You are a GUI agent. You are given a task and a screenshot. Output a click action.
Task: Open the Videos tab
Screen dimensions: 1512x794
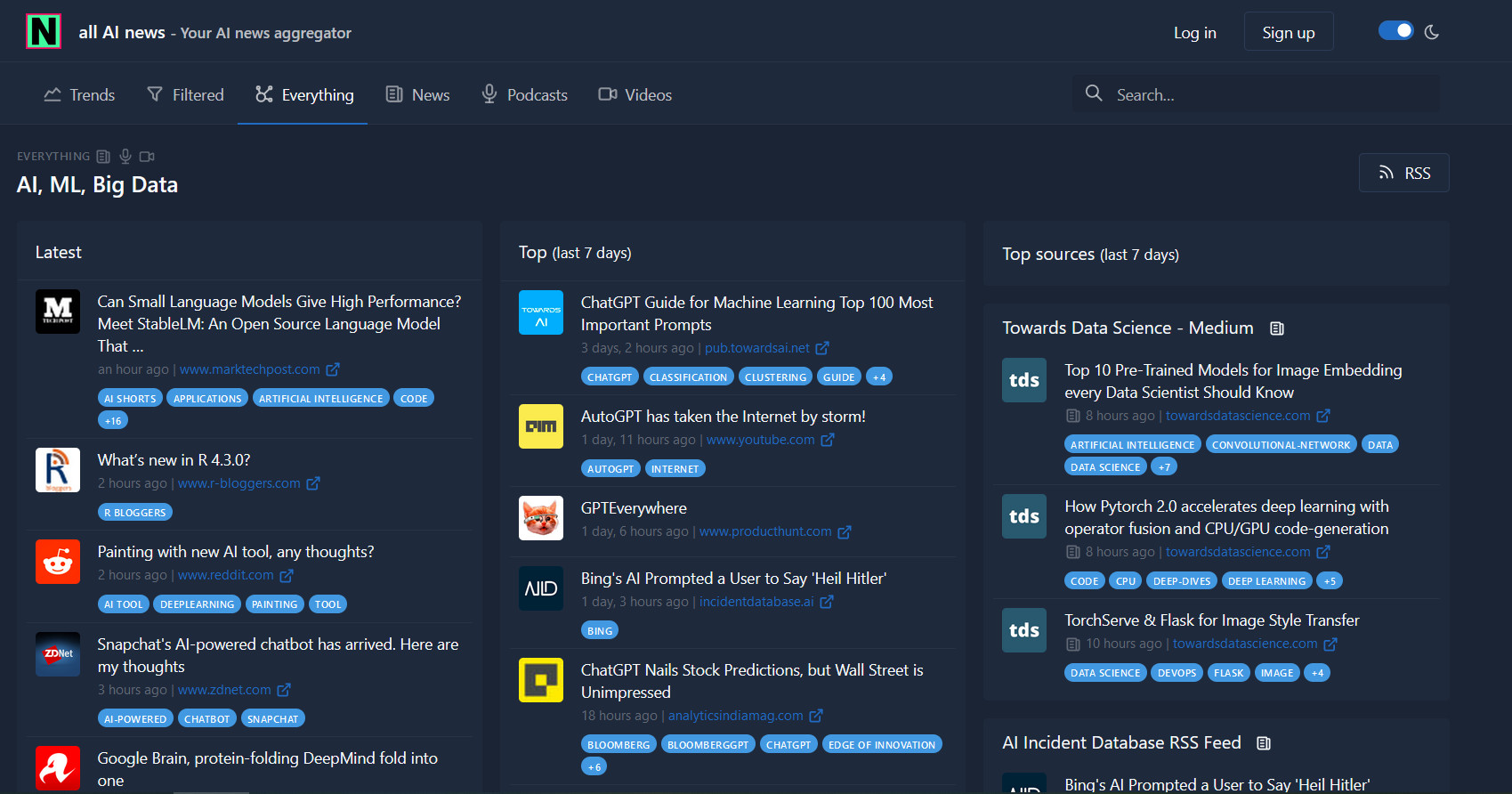(635, 94)
